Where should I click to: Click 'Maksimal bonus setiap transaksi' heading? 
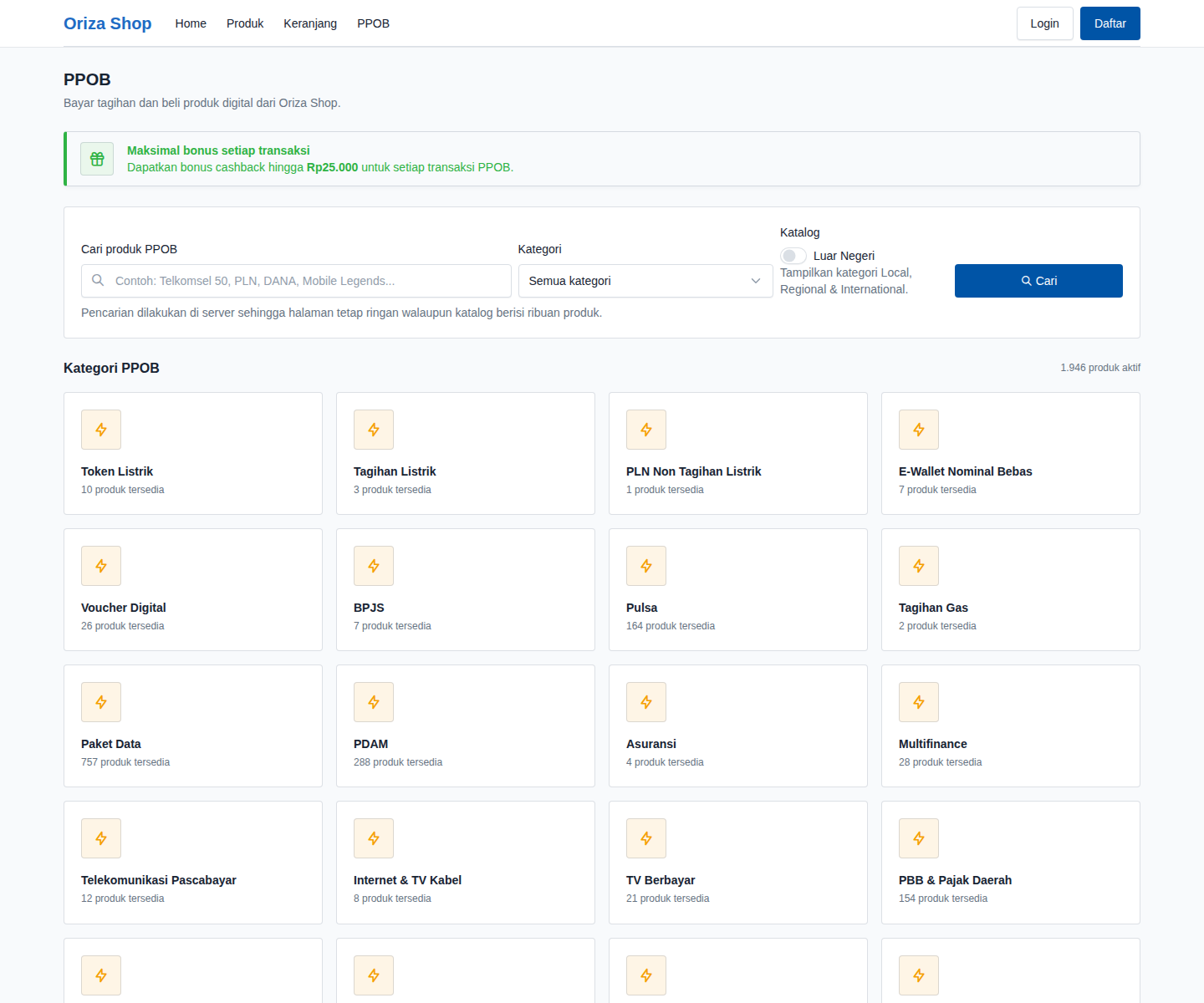click(218, 150)
